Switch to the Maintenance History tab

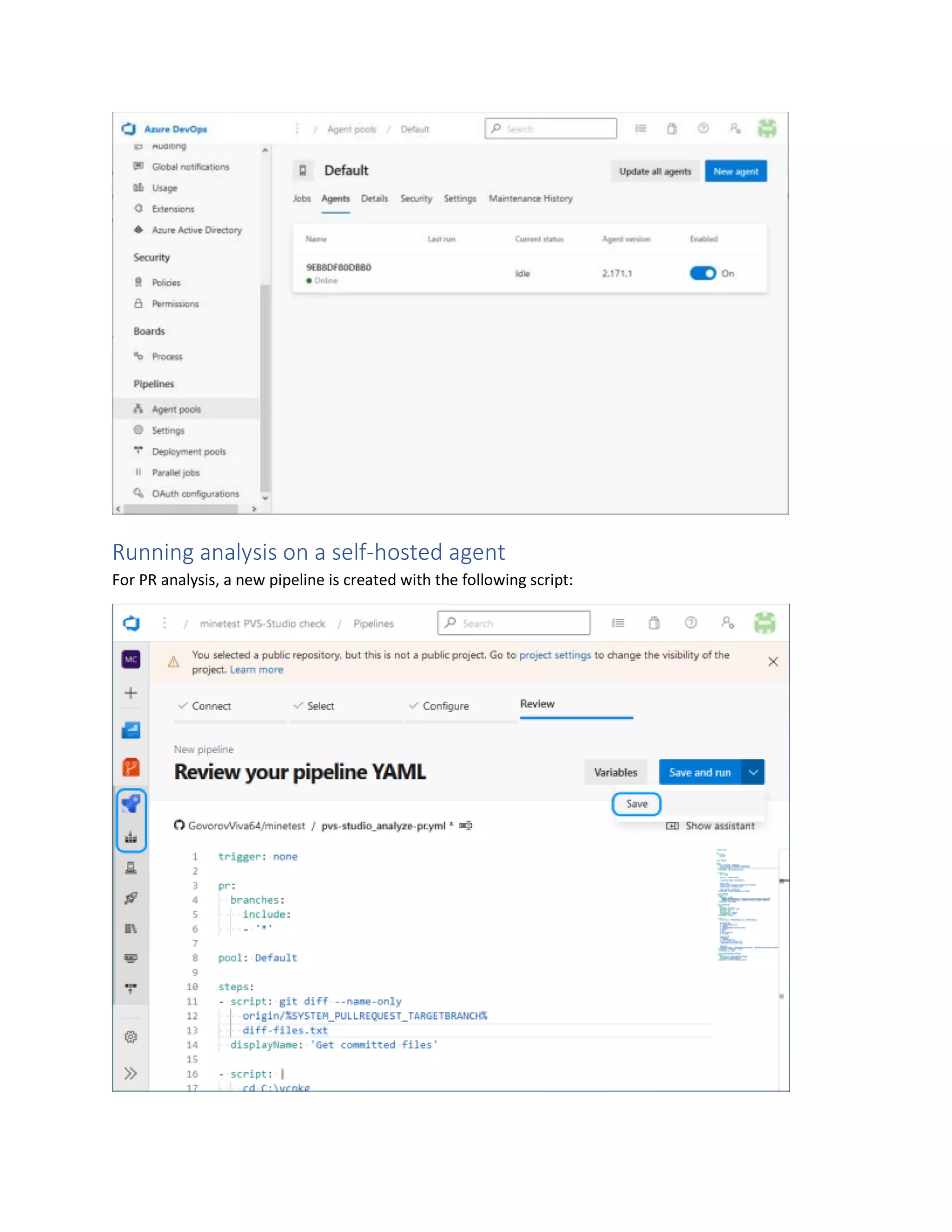click(x=531, y=199)
